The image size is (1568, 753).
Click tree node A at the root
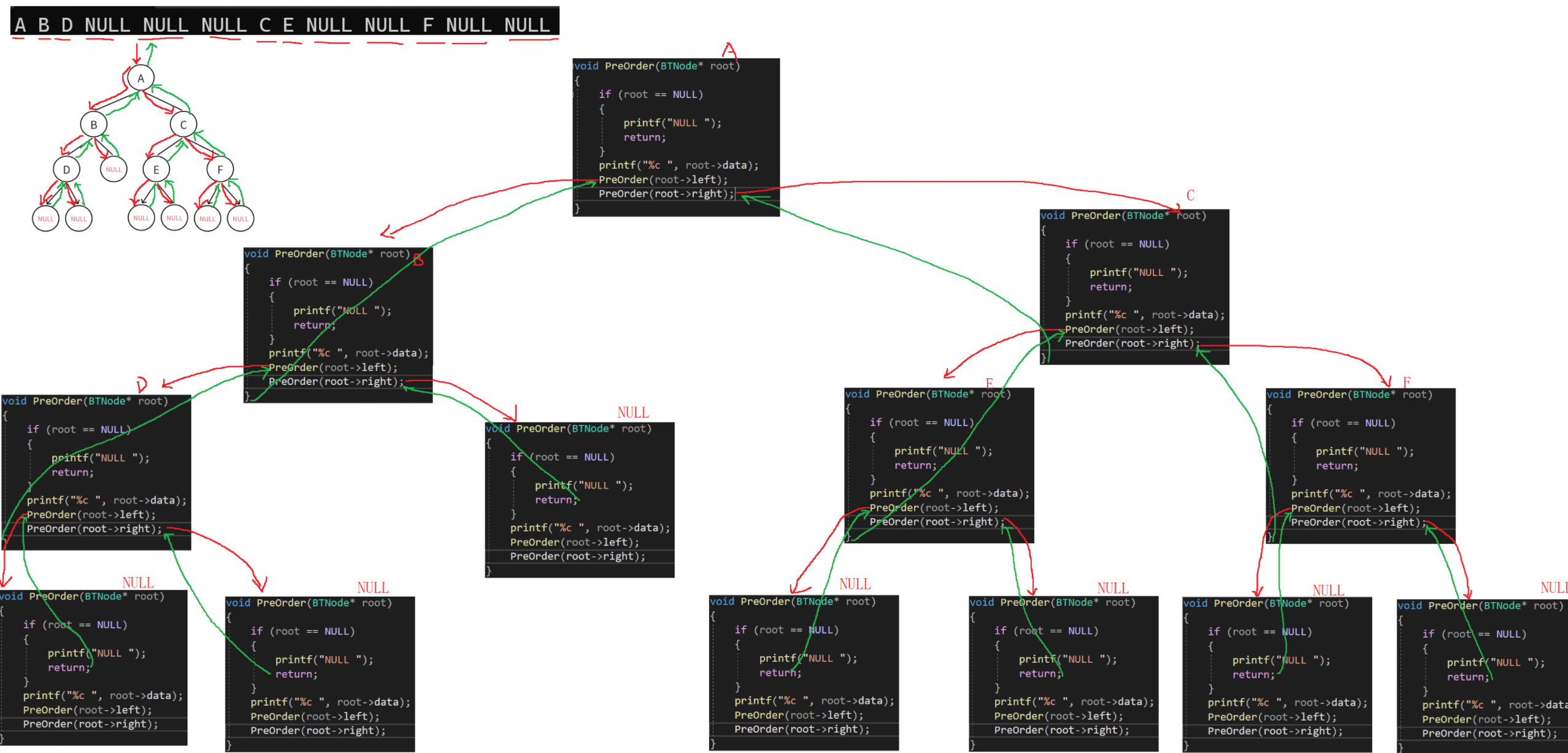pos(140,78)
